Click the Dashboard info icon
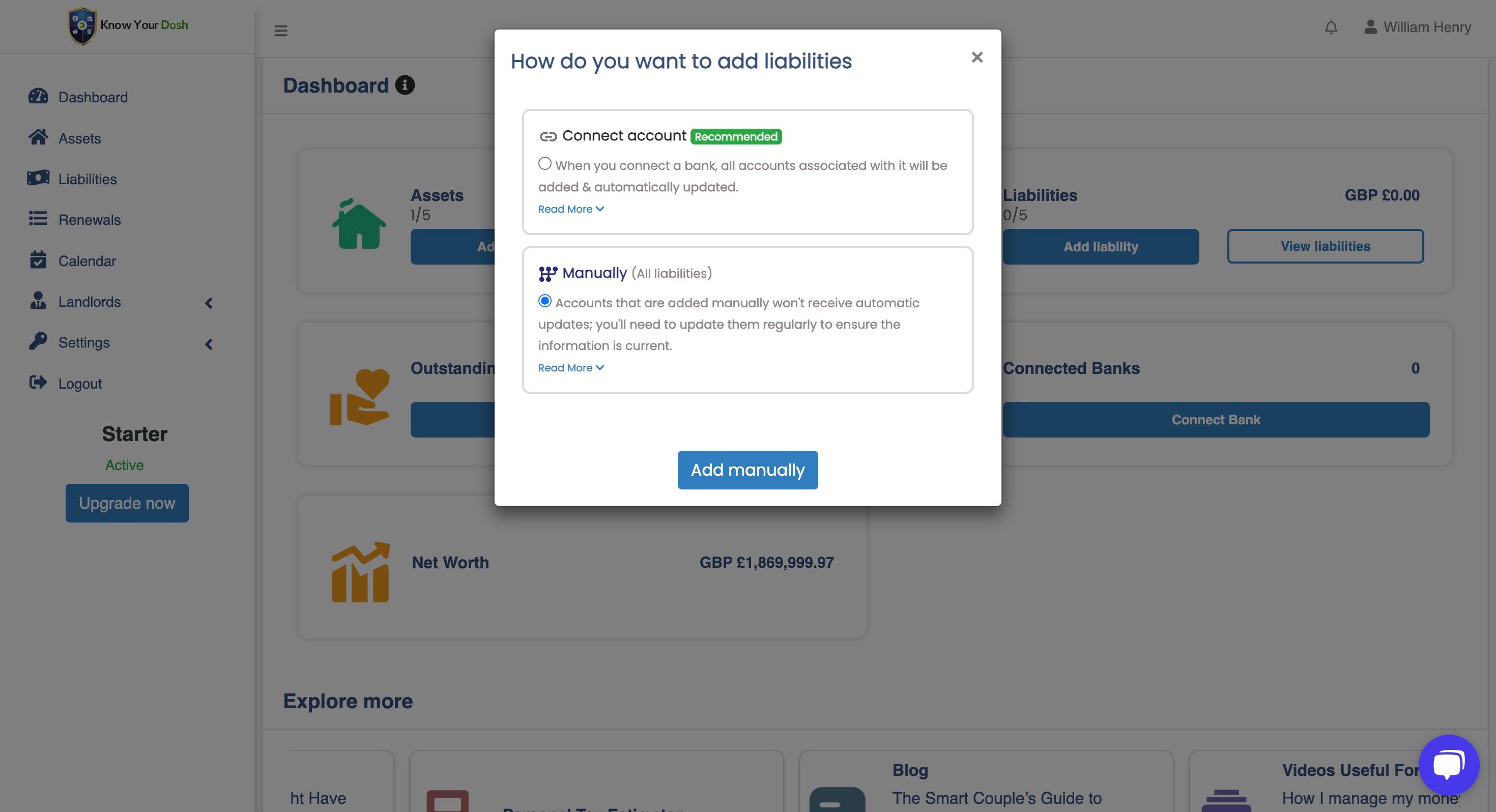This screenshot has width=1496, height=812. click(x=405, y=85)
